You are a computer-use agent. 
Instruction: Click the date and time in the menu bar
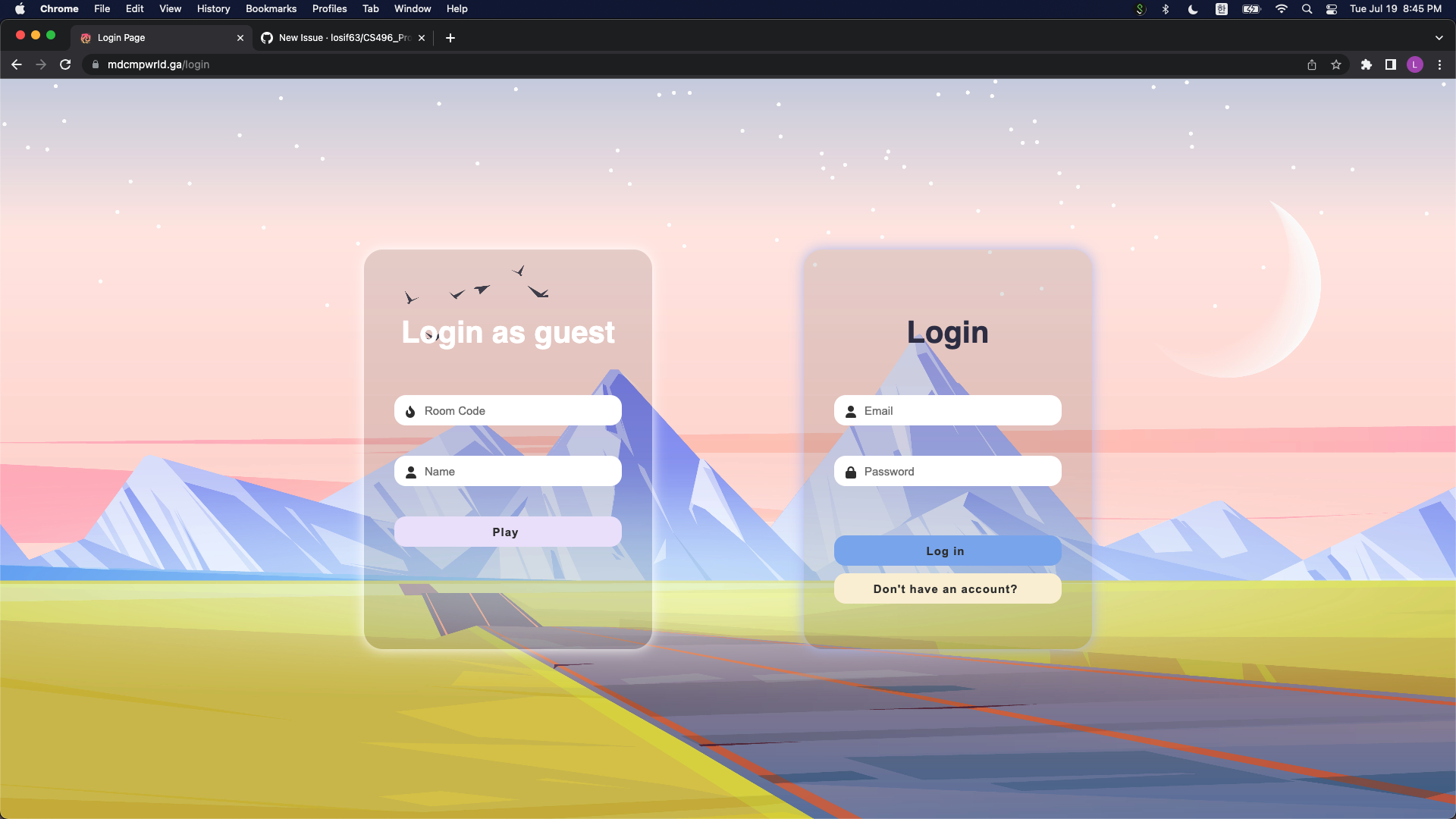[1395, 9]
